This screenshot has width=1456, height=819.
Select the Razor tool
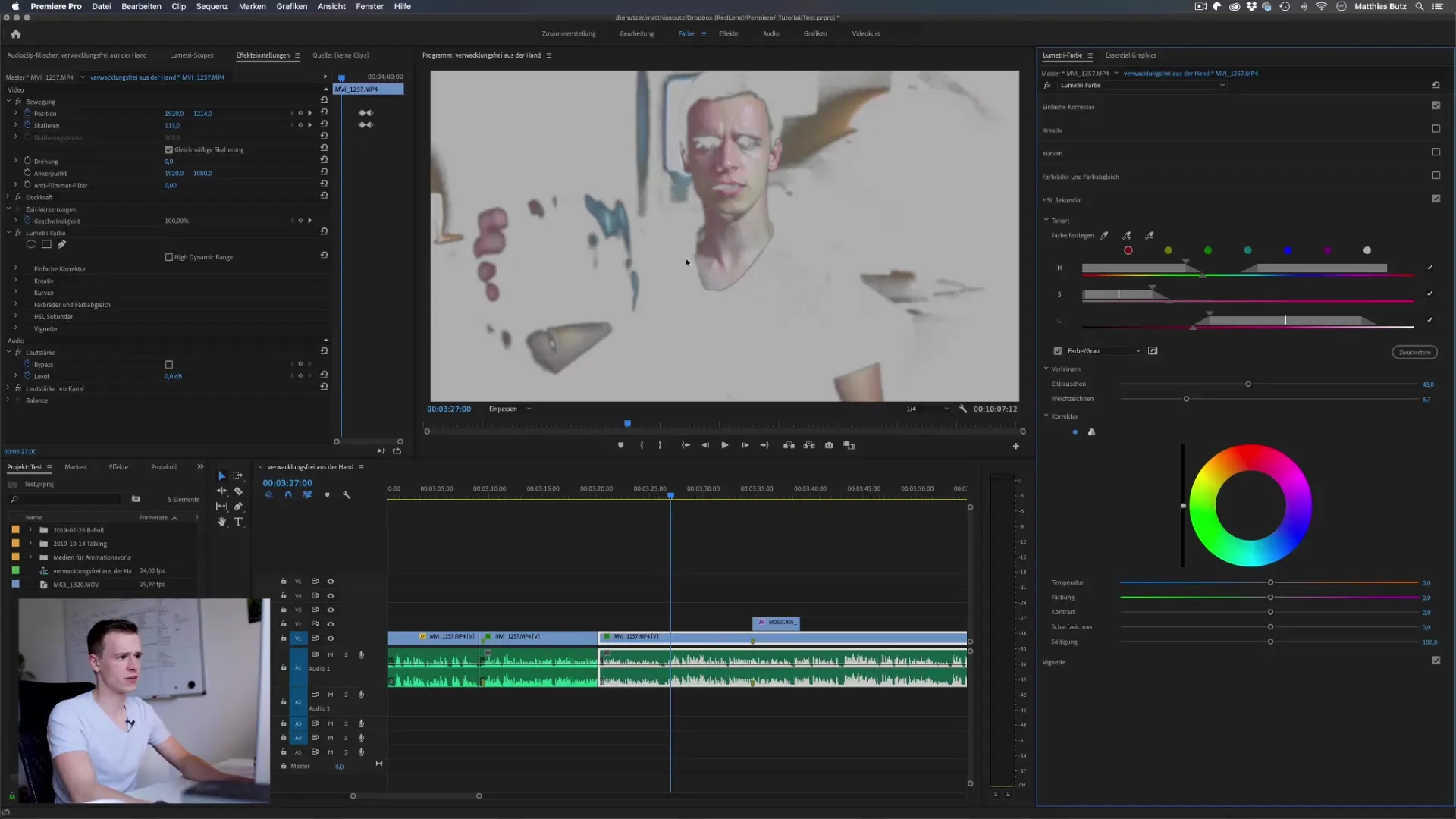click(238, 491)
